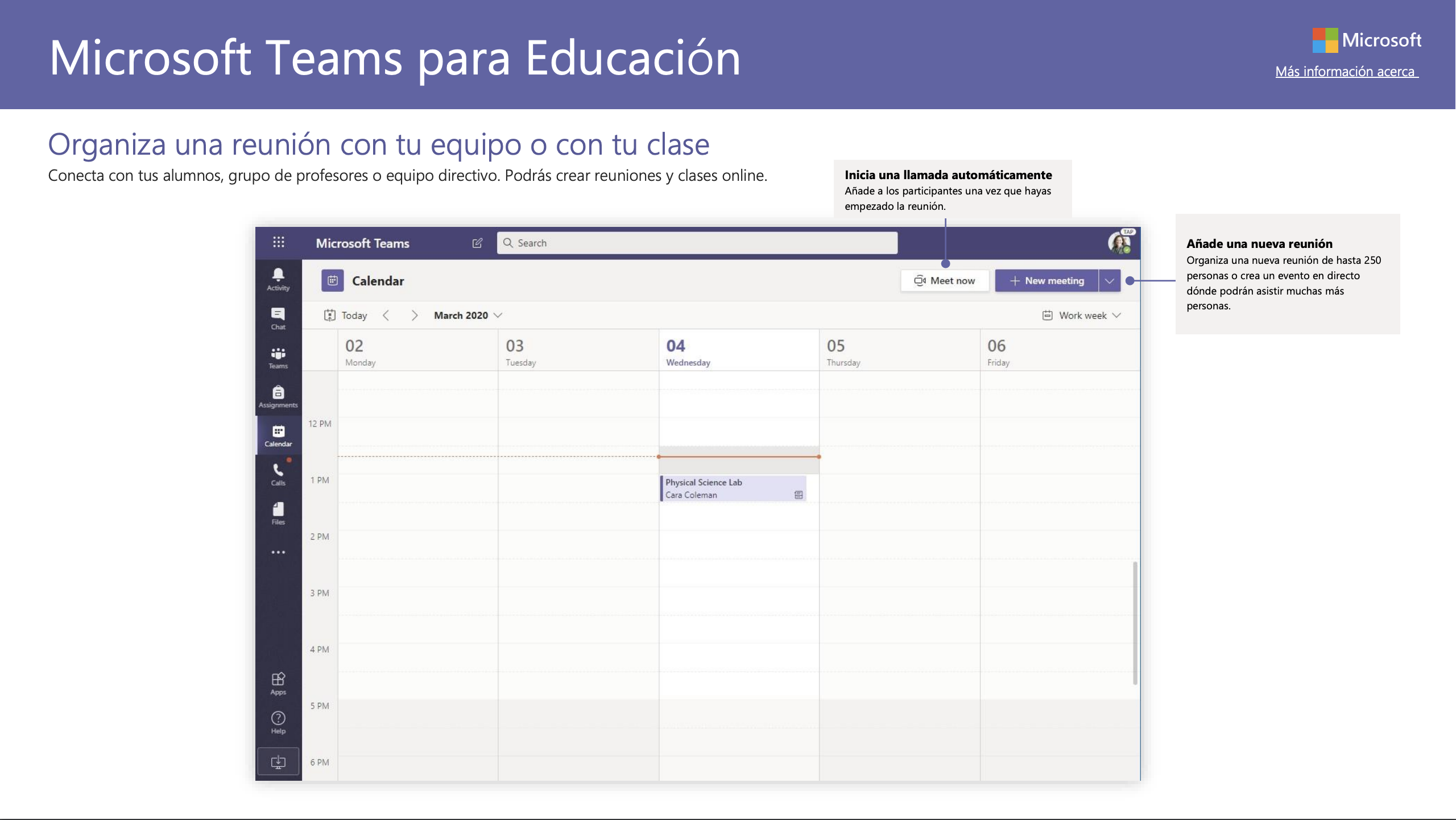Screen dimensions: 1456x820
Task: Click the Meet now button
Action: [x=945, y=280]
